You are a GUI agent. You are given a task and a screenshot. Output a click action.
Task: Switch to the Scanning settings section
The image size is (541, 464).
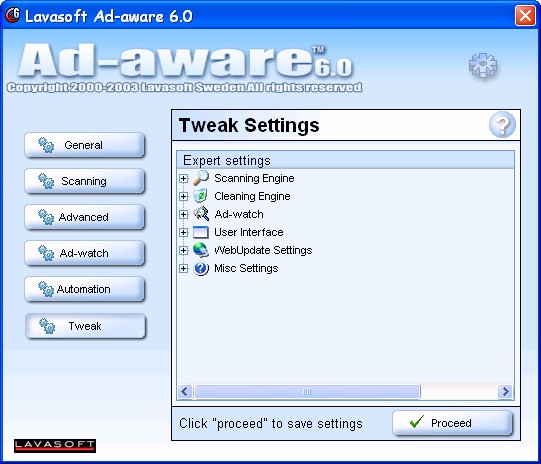tap(85, 181)
